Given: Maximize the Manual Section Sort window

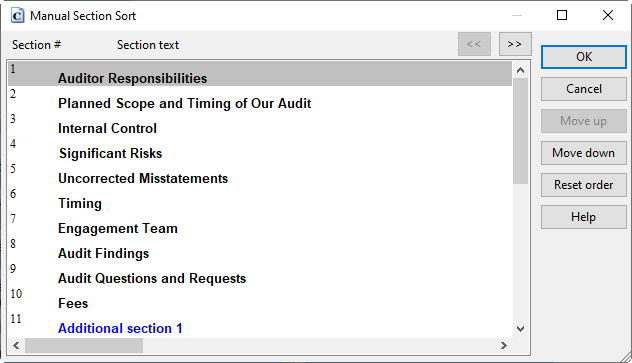Looking at the screenshot, I should click(x=562, y=15).
